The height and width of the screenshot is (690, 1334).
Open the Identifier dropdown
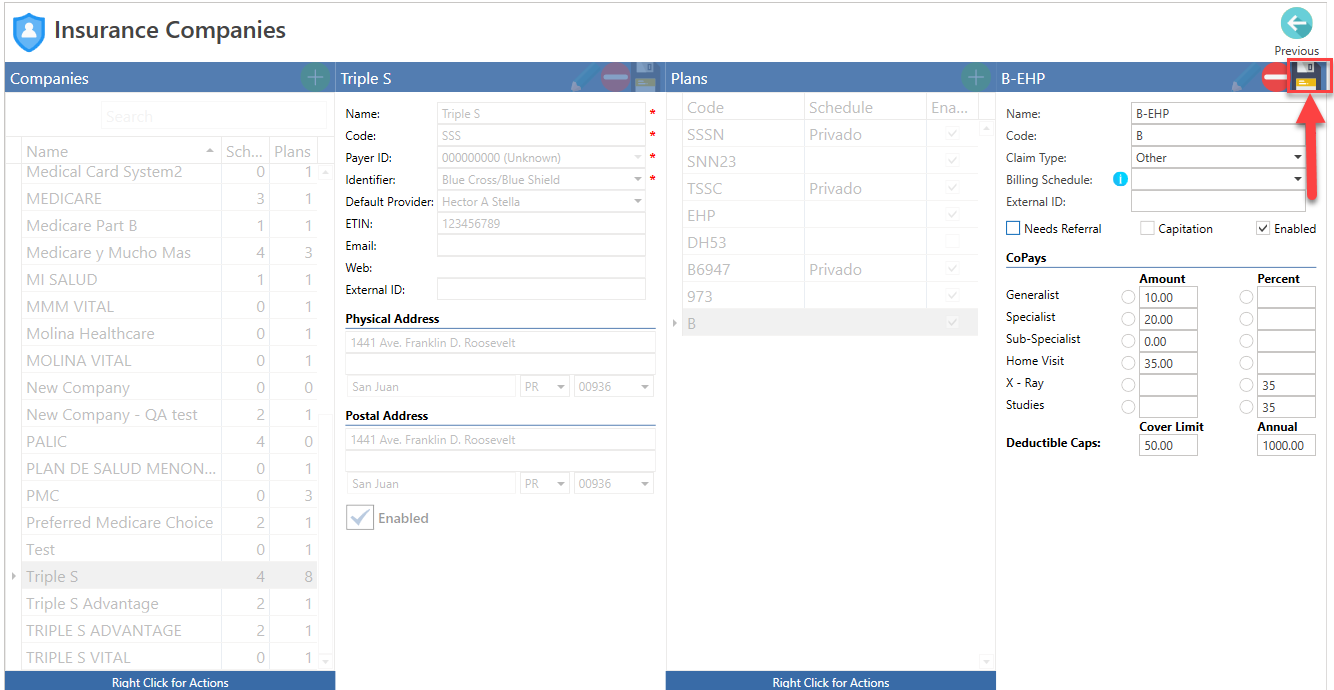coord(637,180)
